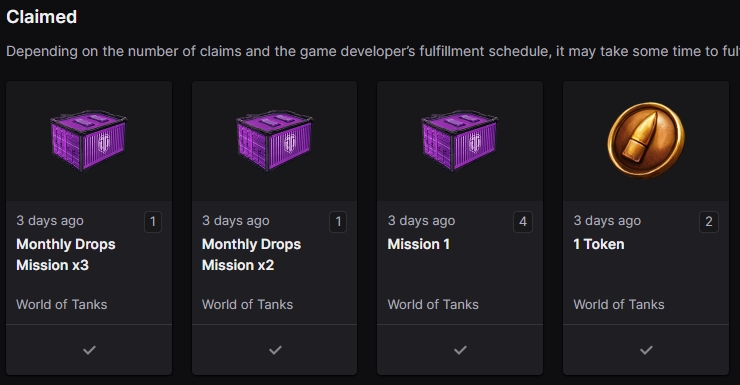Click the count badge 2 on 1 Token
Viewport: 740px width, 385px height.
coord(709,222)
